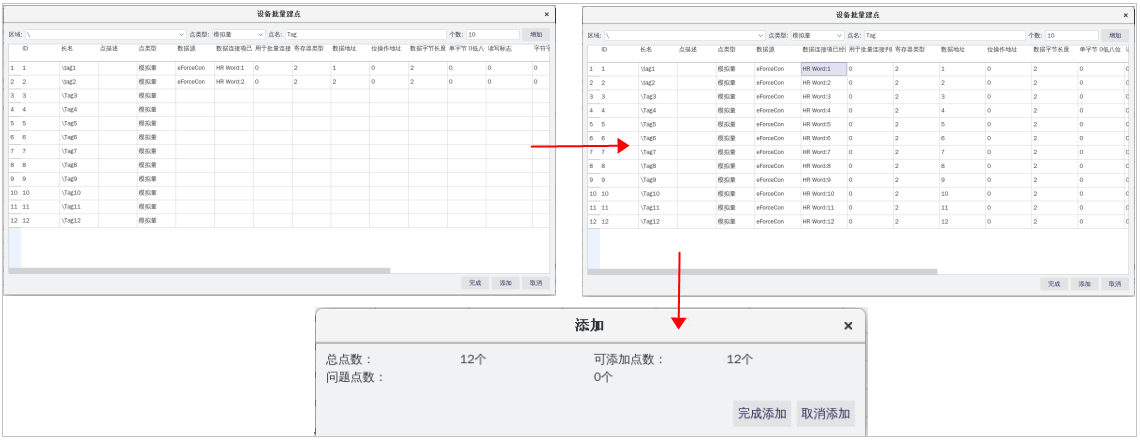Close the 添加 summary dialog
Image resolution: width=1140 pixels, height=440 pixels.
click(x=848, y=326)
